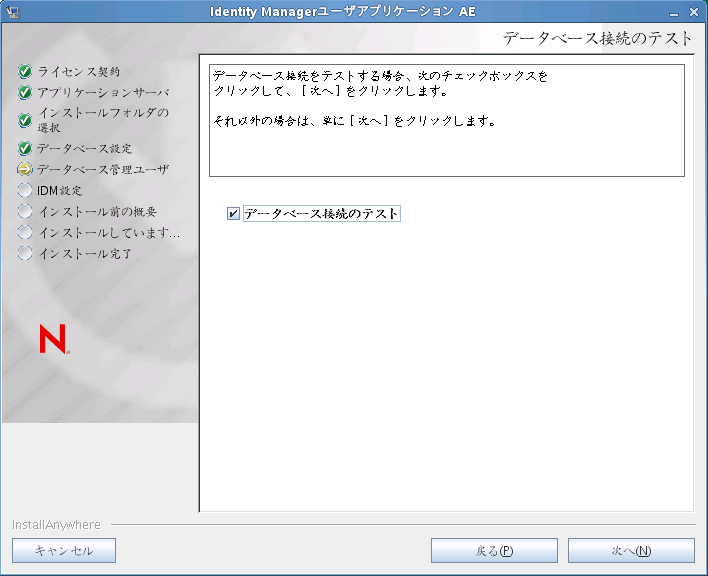
Task: Close the installer window
Action: [694, 12]
